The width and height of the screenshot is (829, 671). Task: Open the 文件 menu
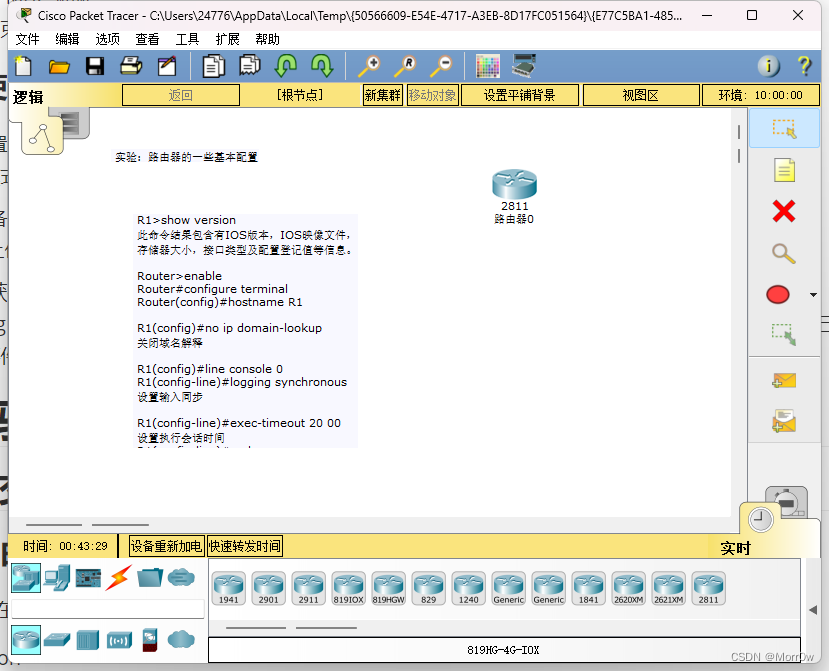(27, 40)
